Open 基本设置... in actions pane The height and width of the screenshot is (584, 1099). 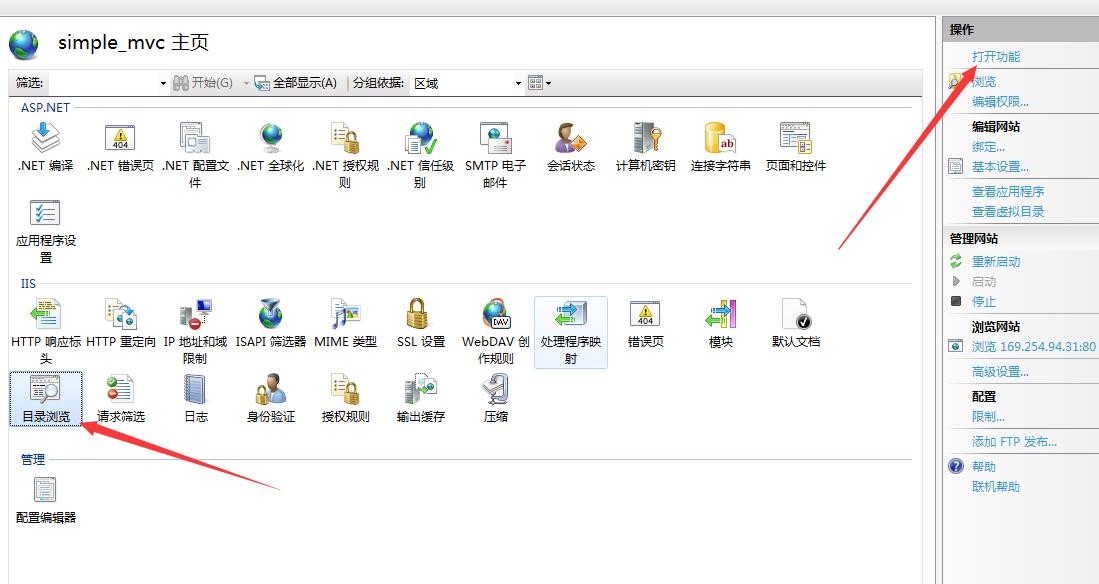1000,167
